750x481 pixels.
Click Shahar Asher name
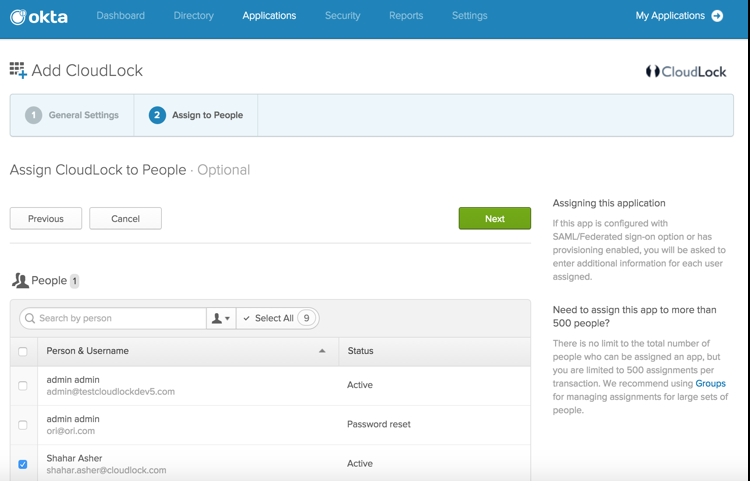tap(74, 458)
